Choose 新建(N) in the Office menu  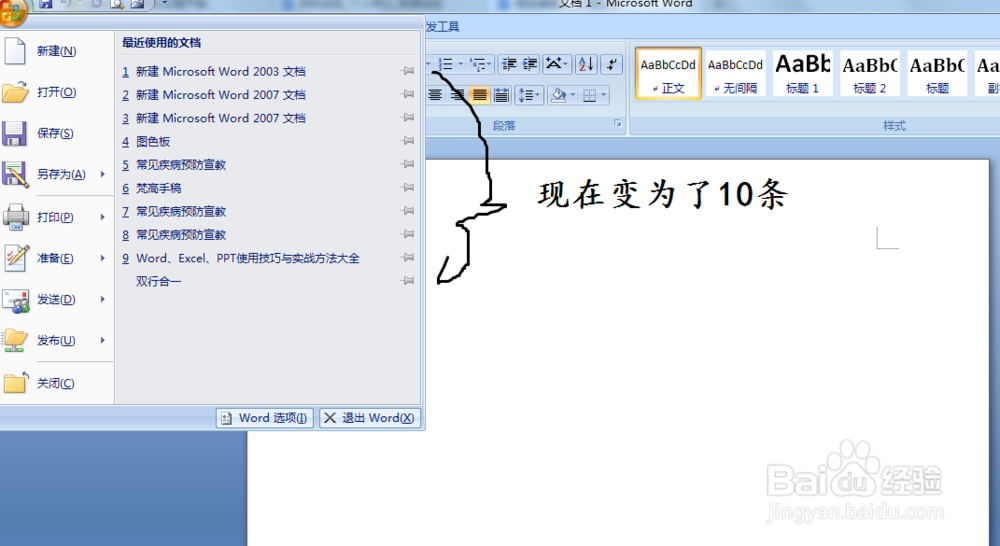[56, 51]
